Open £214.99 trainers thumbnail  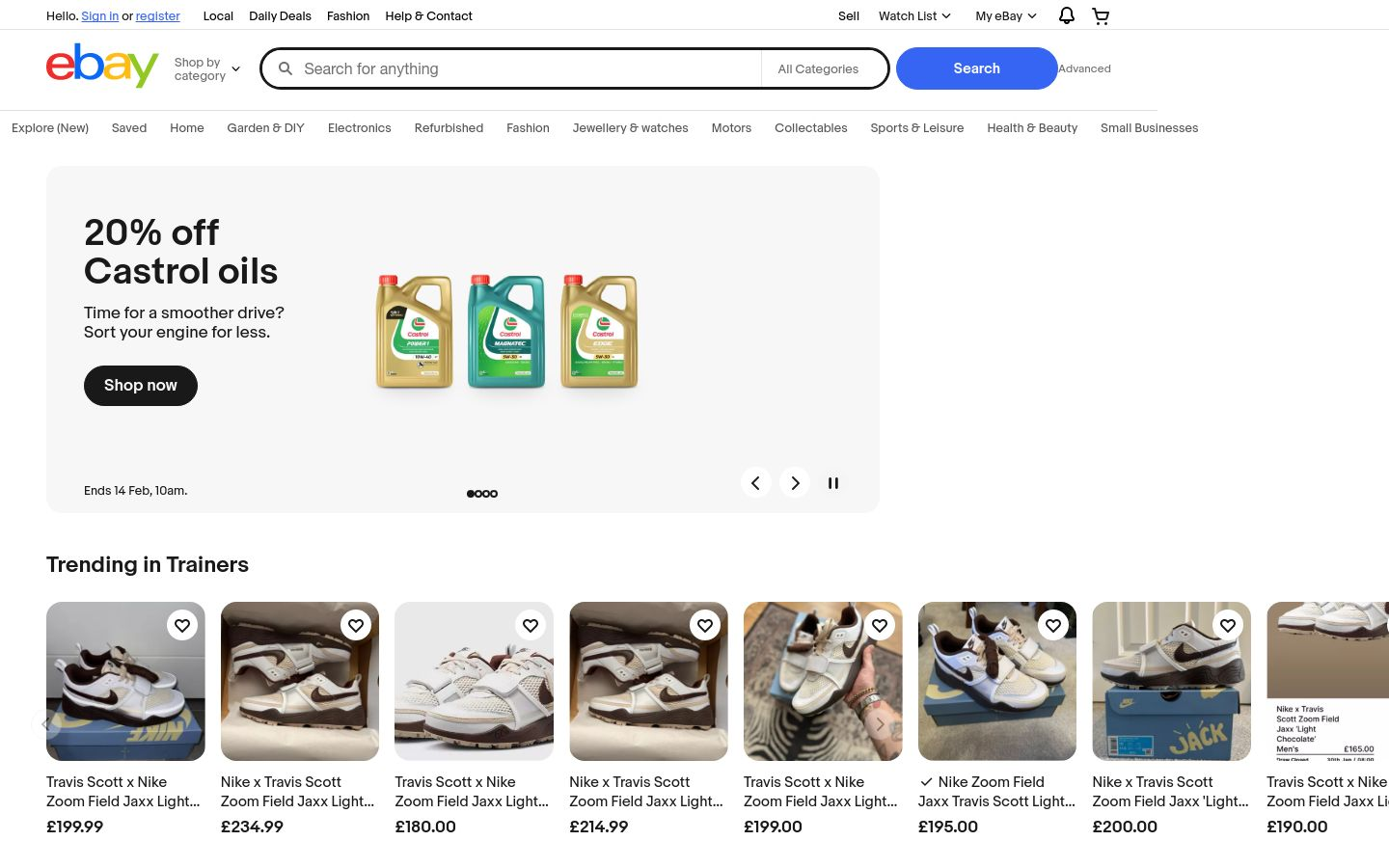click(648, 681)
